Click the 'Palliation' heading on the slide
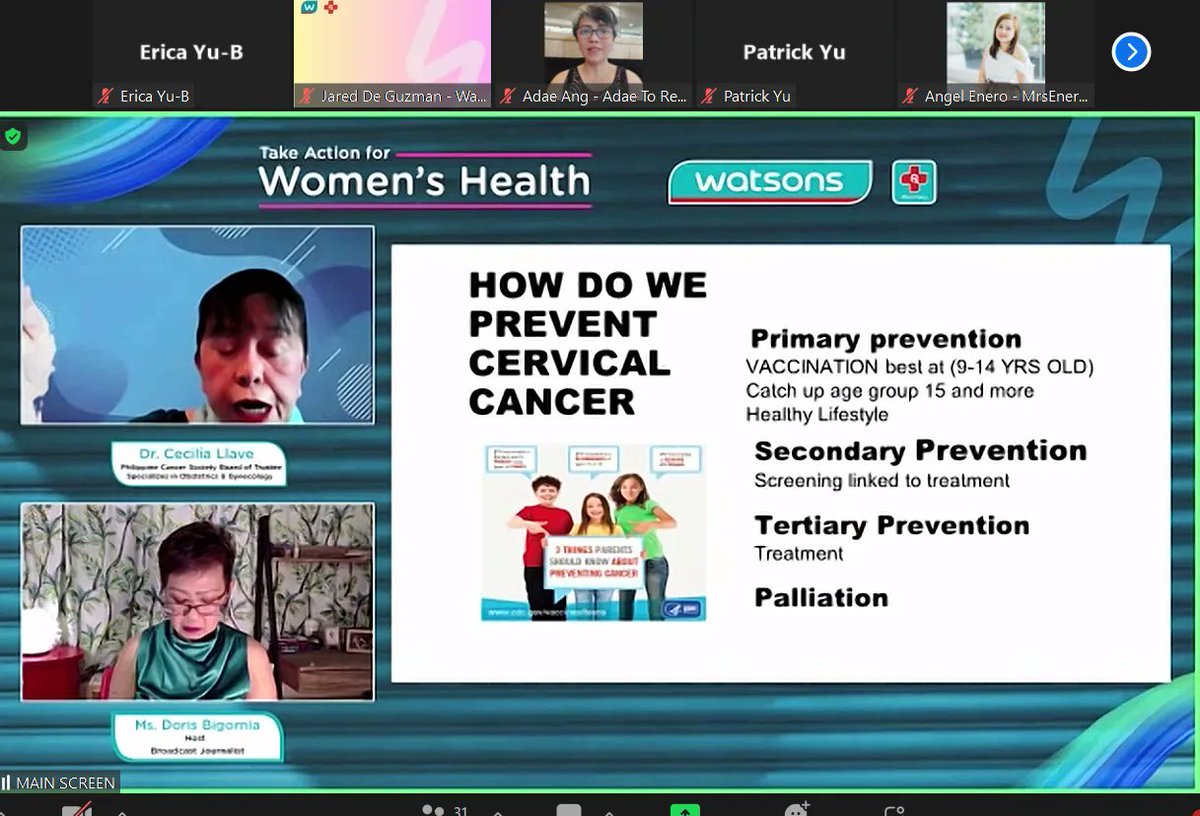 (x=821, y=598)
